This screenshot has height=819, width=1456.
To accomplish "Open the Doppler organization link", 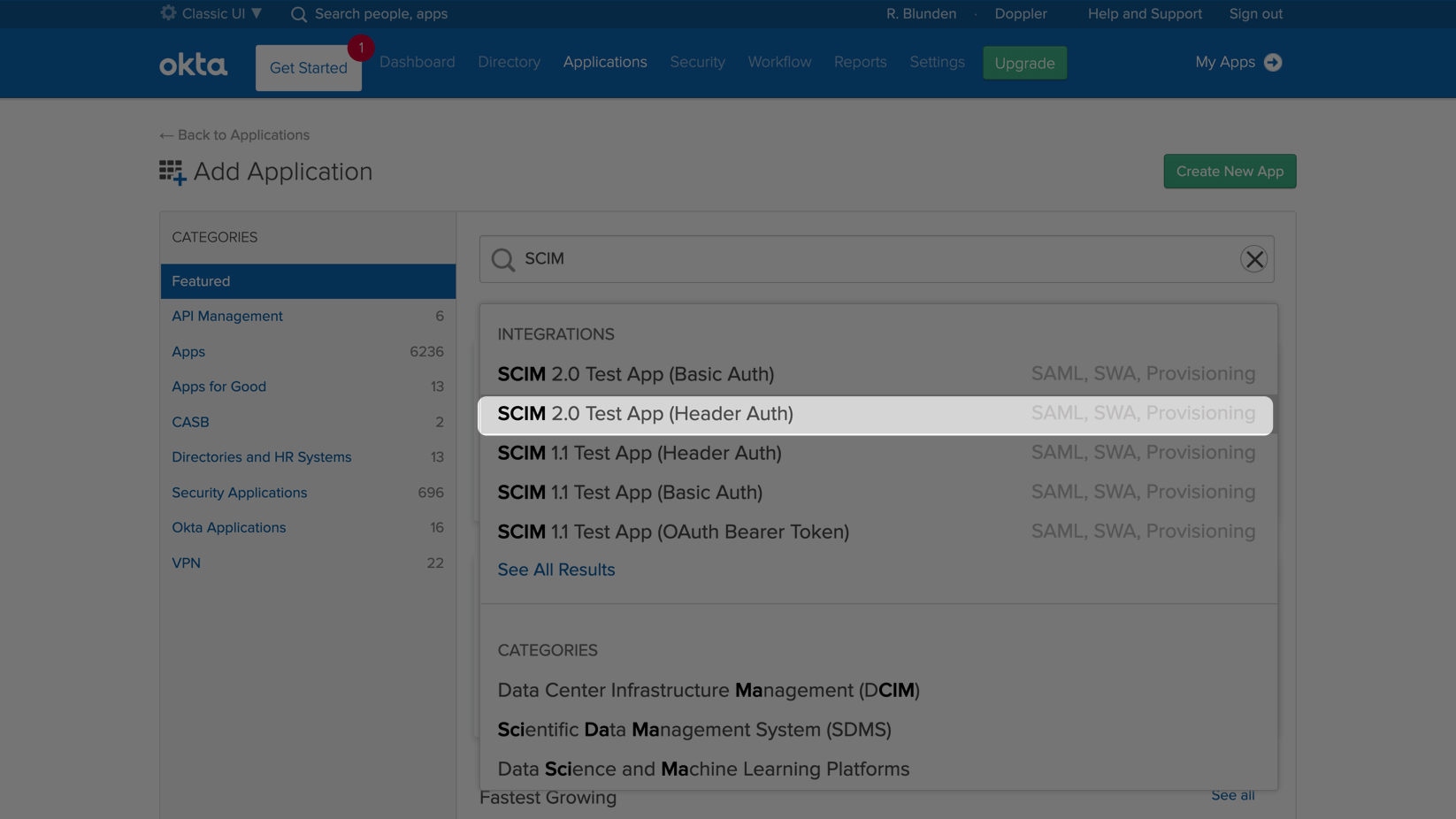I will (1021, 14).
